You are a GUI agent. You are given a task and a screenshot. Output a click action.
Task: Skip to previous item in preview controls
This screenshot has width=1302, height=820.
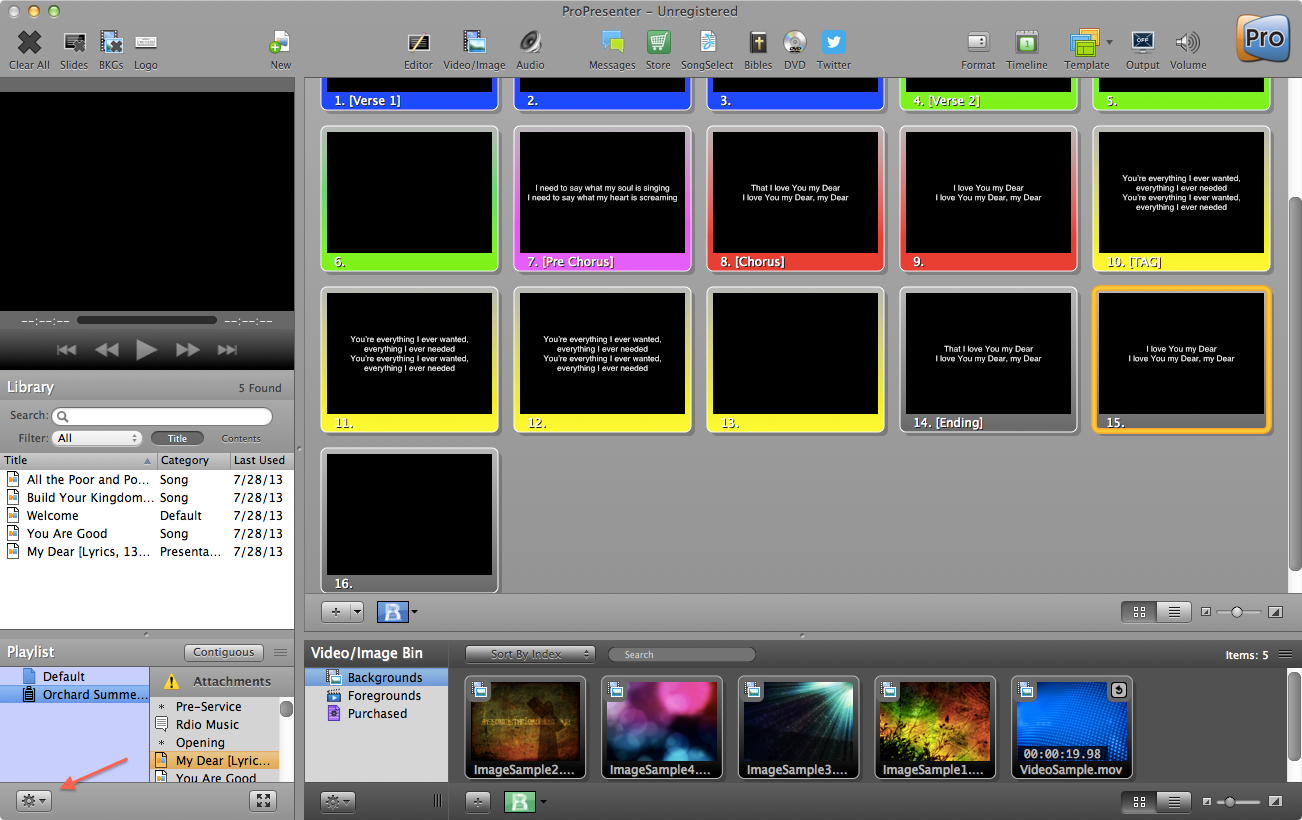[x=66, y=350]
